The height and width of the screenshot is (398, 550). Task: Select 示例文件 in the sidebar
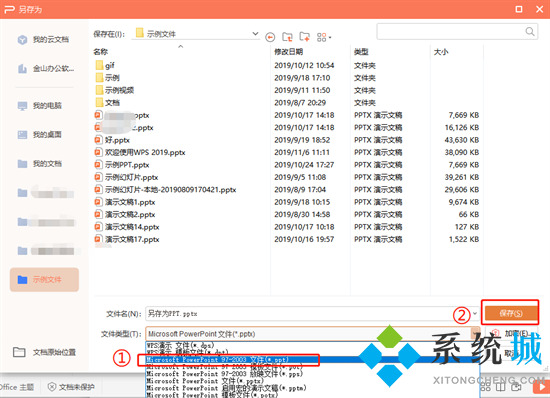(45, 279)
